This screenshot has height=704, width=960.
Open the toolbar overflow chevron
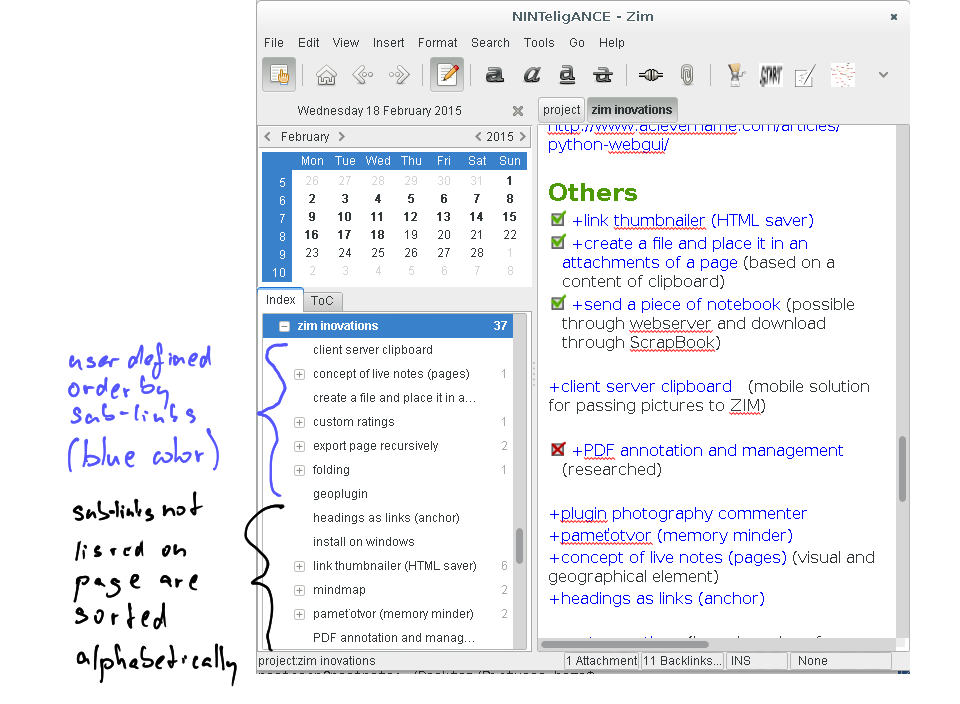[x=883, y=75]
